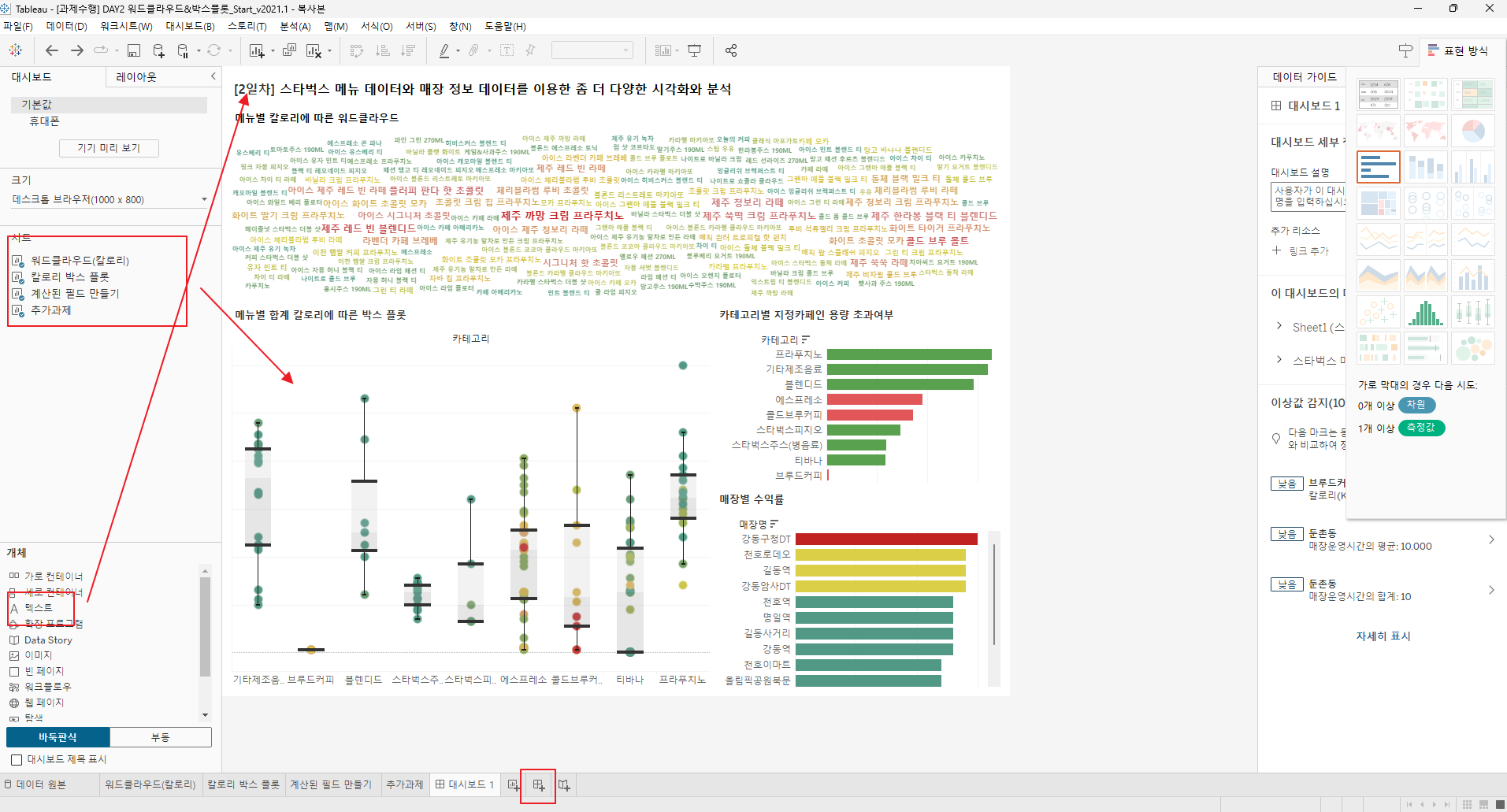1507x812 pixels.
Task: Select the 이미지 image object
Action: coord(38,655)
